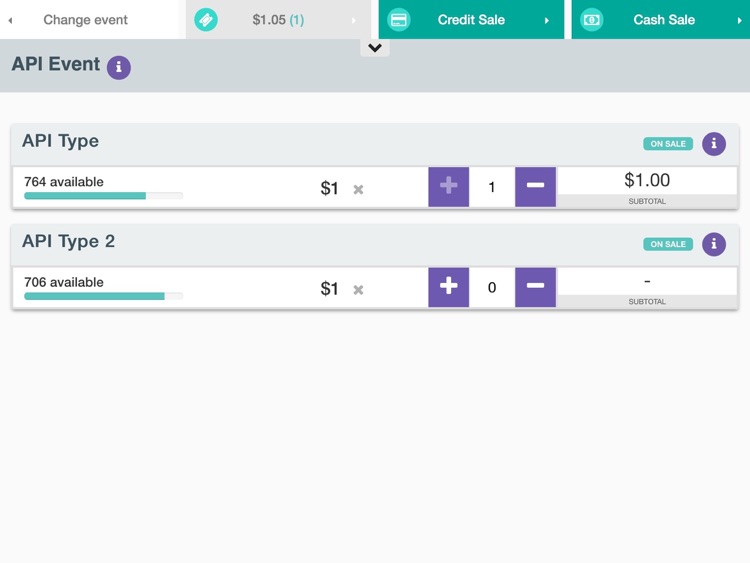Click the $1 price in API Type row
This screenshot has width=750, height=563.
(329, 188)
